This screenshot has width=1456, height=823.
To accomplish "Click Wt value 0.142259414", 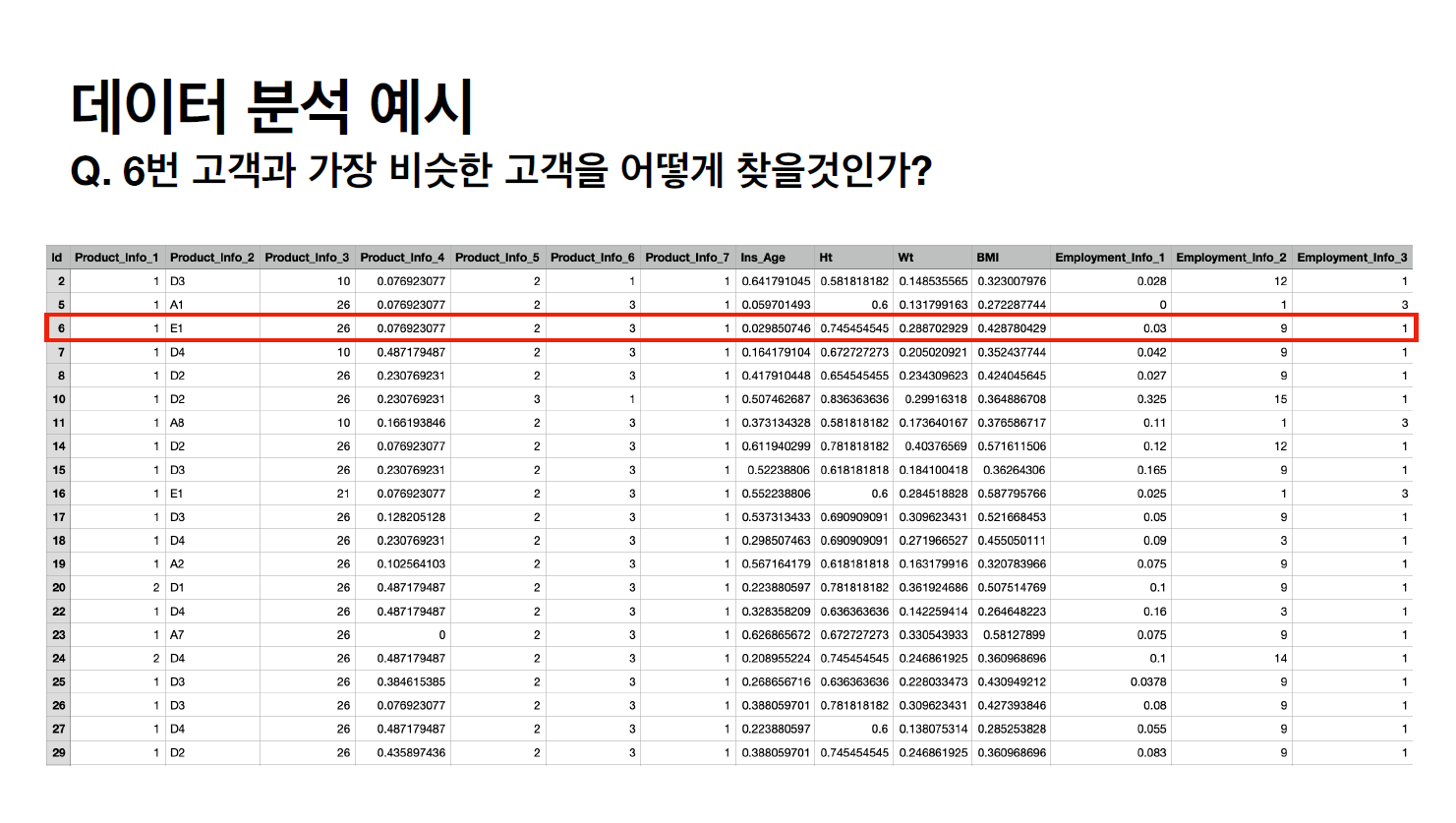I will click(x=933, y=612).
